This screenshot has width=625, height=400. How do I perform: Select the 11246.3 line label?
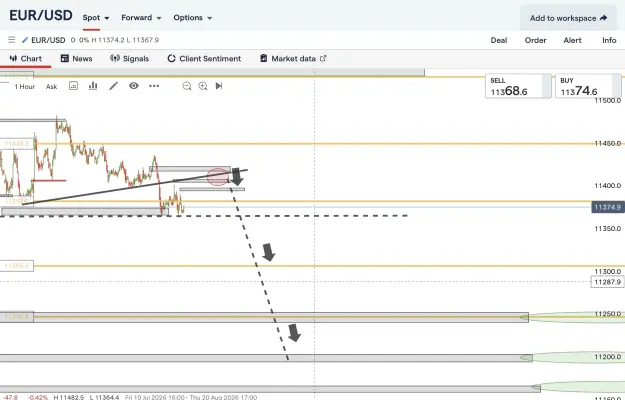click(17, 317)
